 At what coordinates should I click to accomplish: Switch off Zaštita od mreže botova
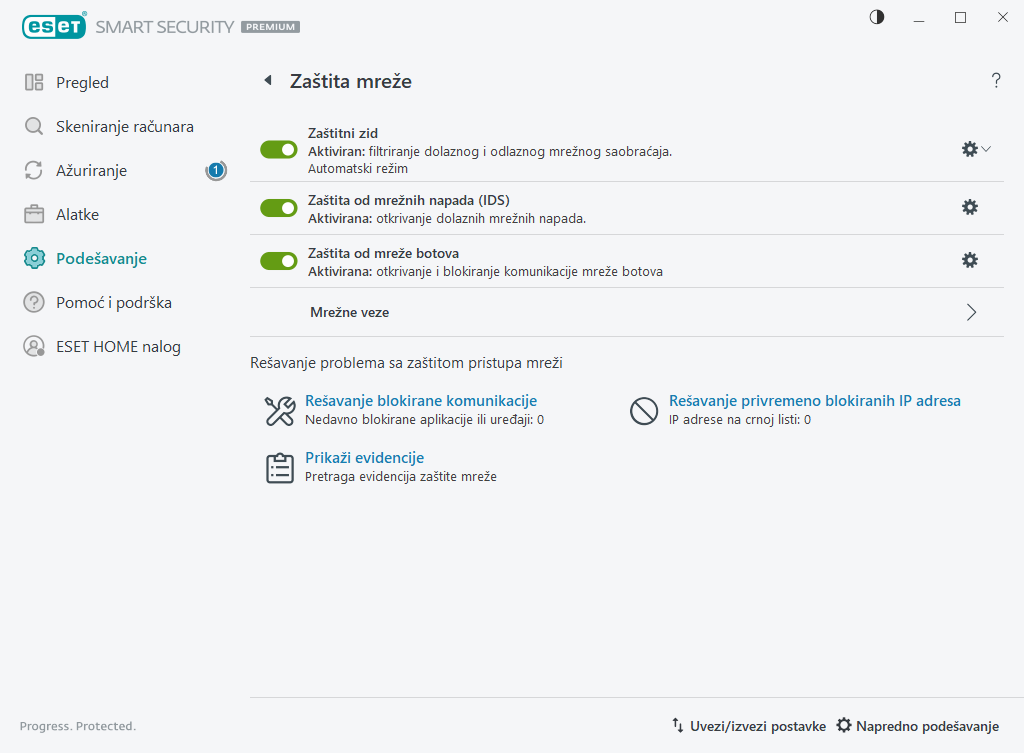pos(279,260)
